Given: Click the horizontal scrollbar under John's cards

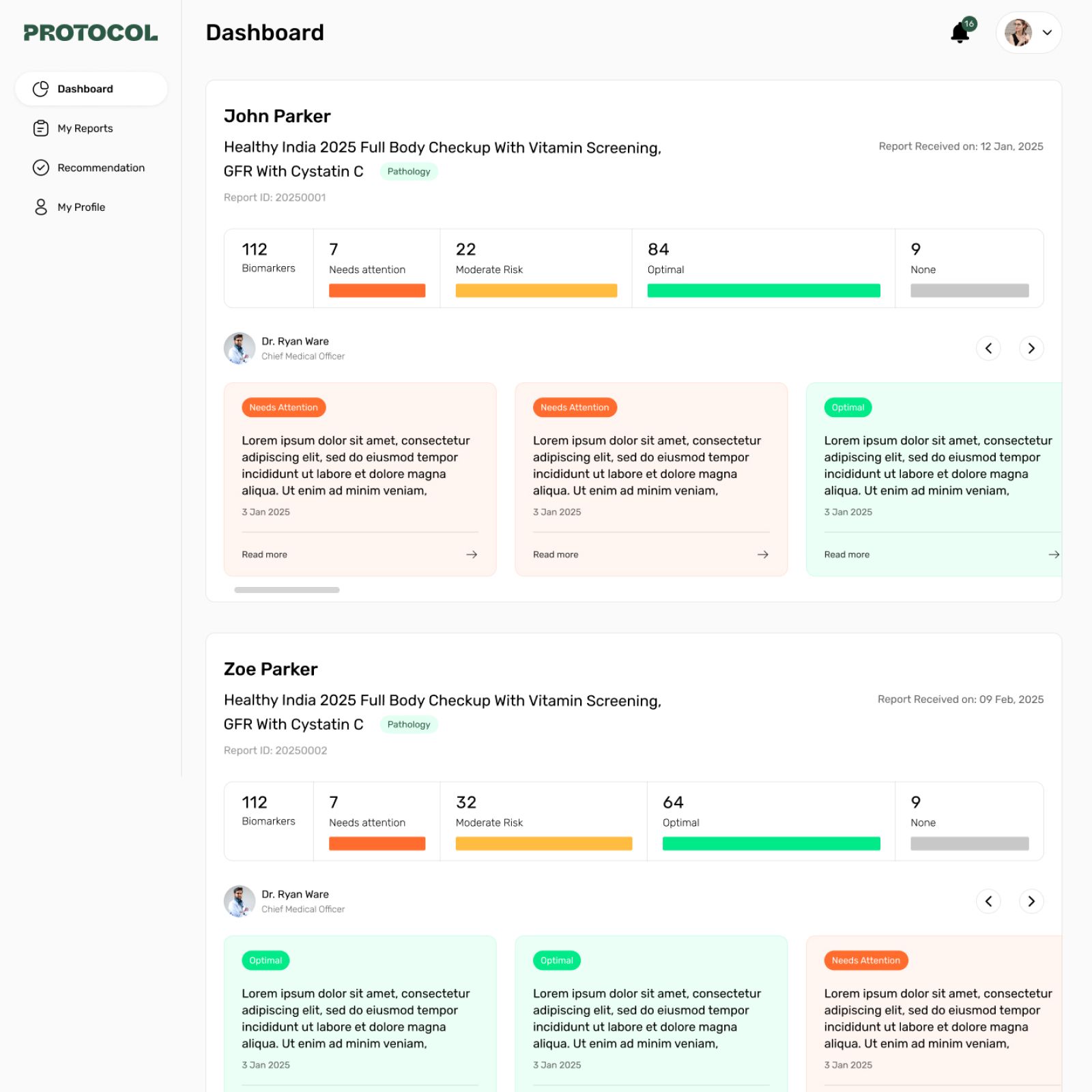Looking at the screenshot, I should 287,590.
